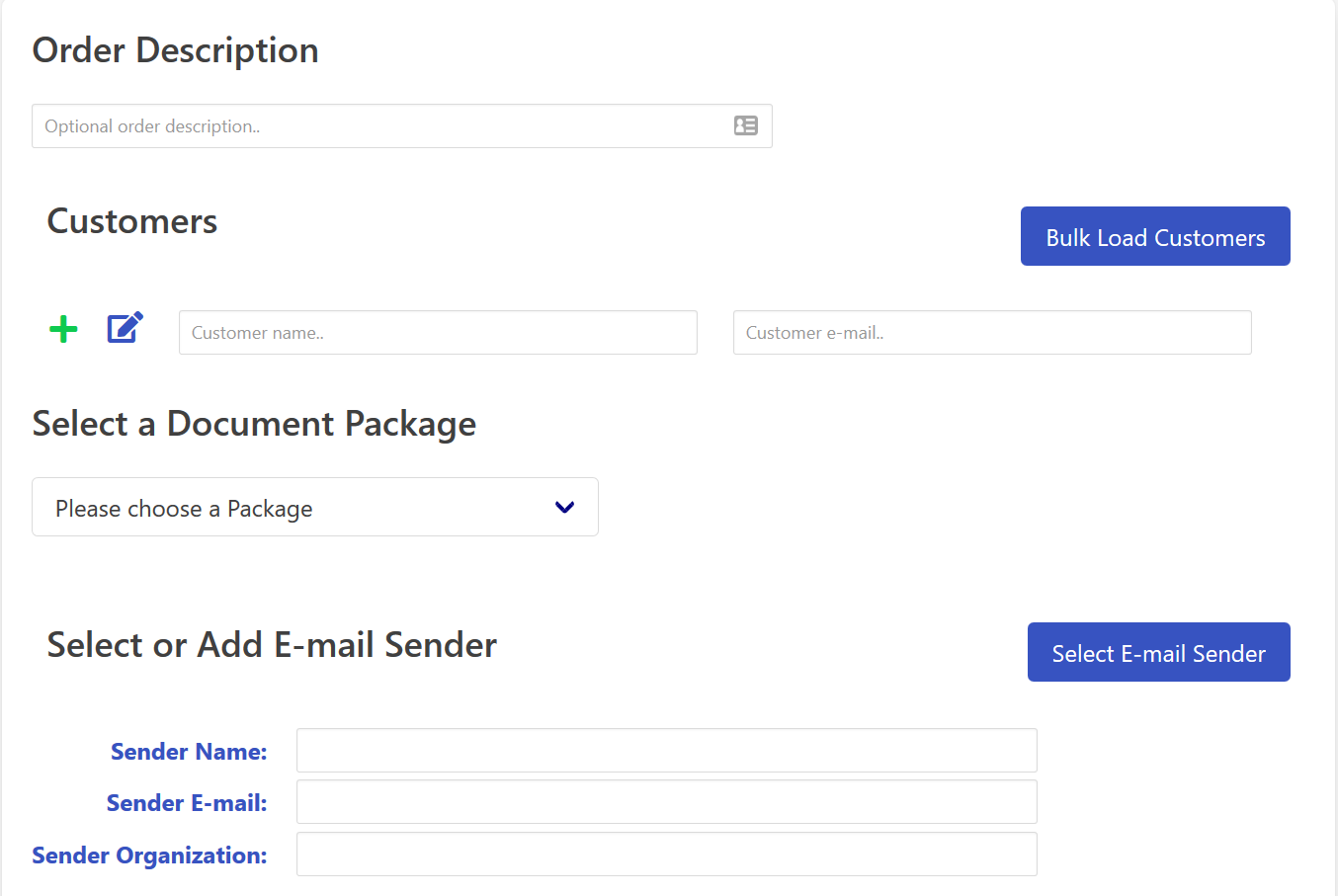Click the "Sender Name:" label
This screenshot has width=1338, height=896.
189,752
